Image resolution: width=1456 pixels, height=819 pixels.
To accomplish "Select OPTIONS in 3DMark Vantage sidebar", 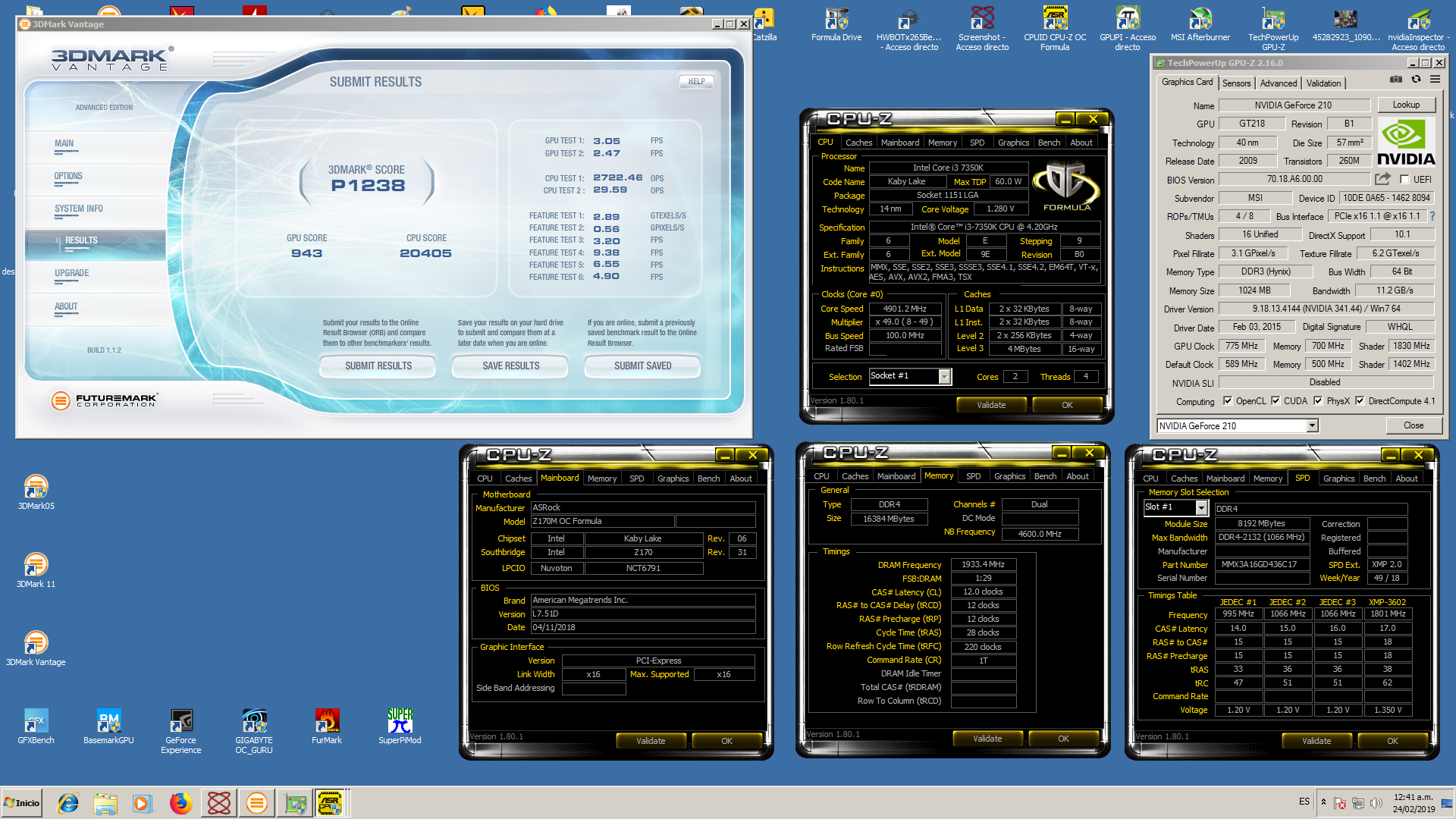I will point(68,176).
